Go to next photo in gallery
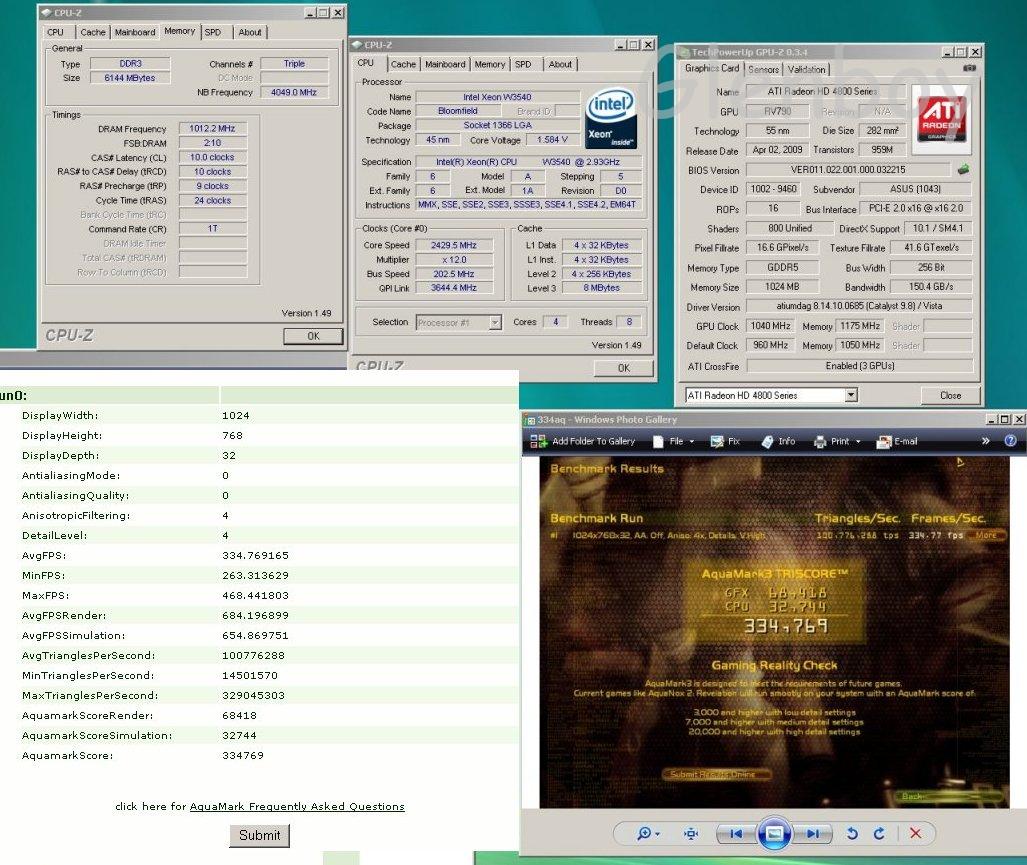Image resolution: width=1027 pixels, height=865 pixels. pos(815,833)
